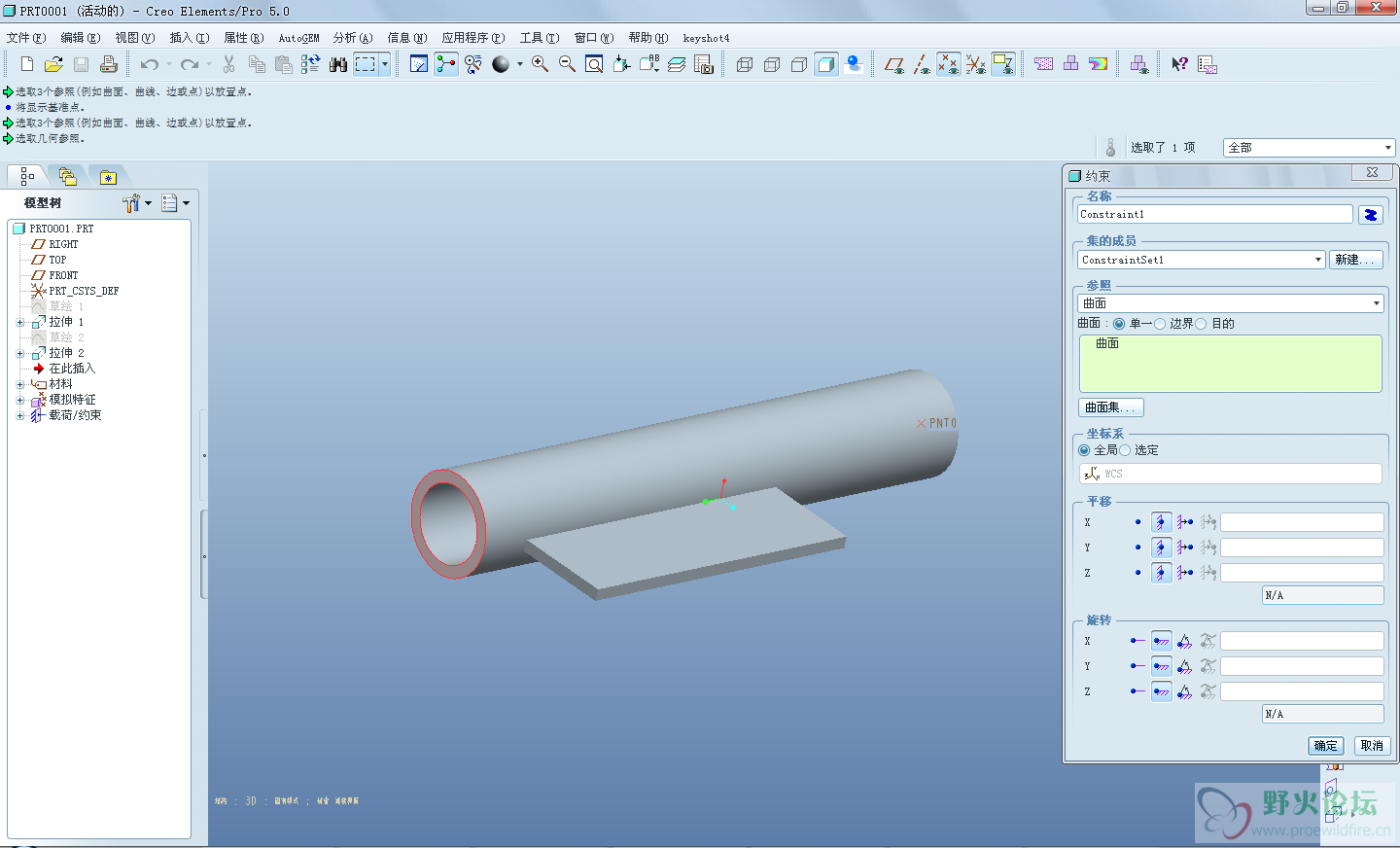Select the 边界 surface radio button
Screen dimensions: 1400x848
pos(1160,324)
